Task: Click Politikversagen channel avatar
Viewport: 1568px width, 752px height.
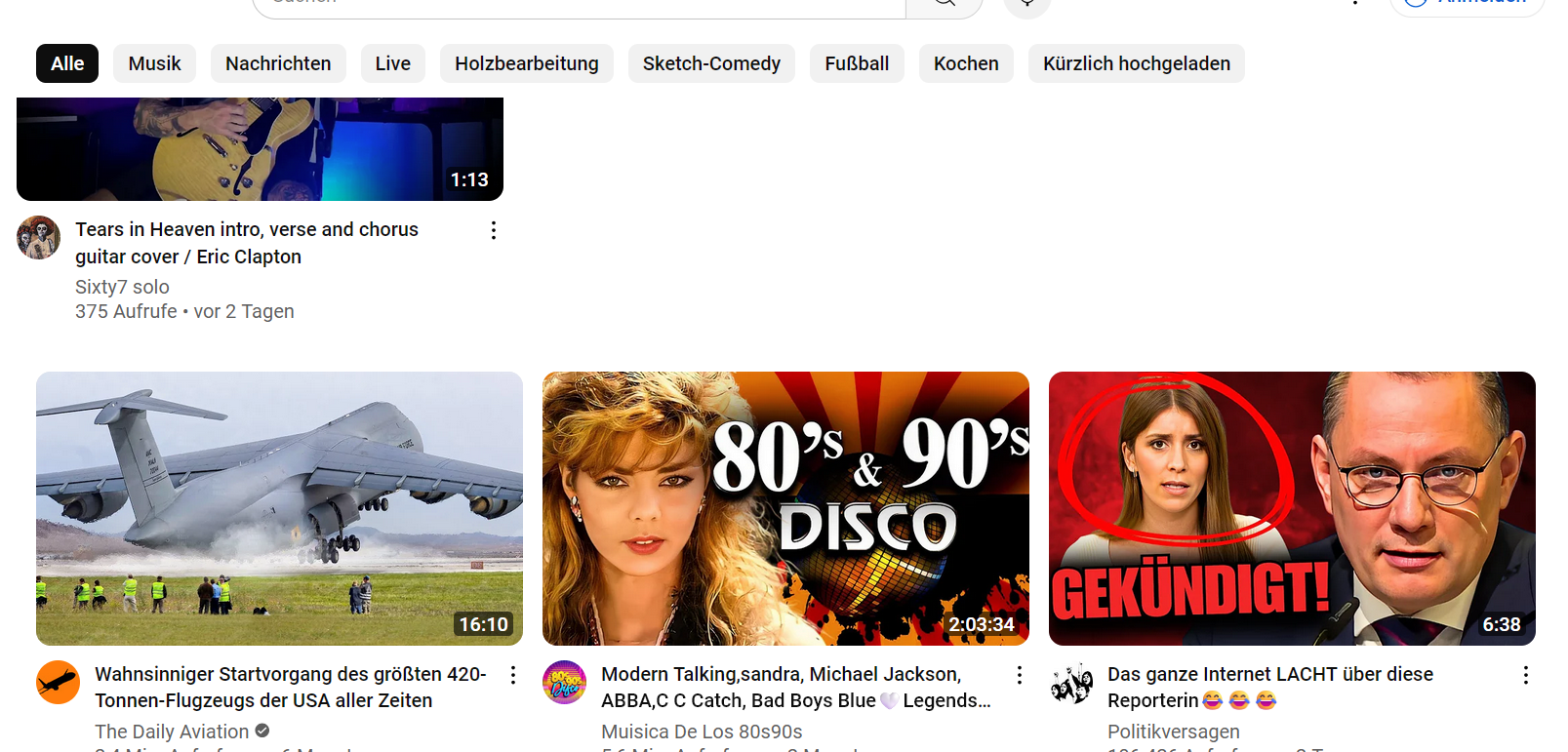Action: pyautogui.click(x=1070, y=682)
